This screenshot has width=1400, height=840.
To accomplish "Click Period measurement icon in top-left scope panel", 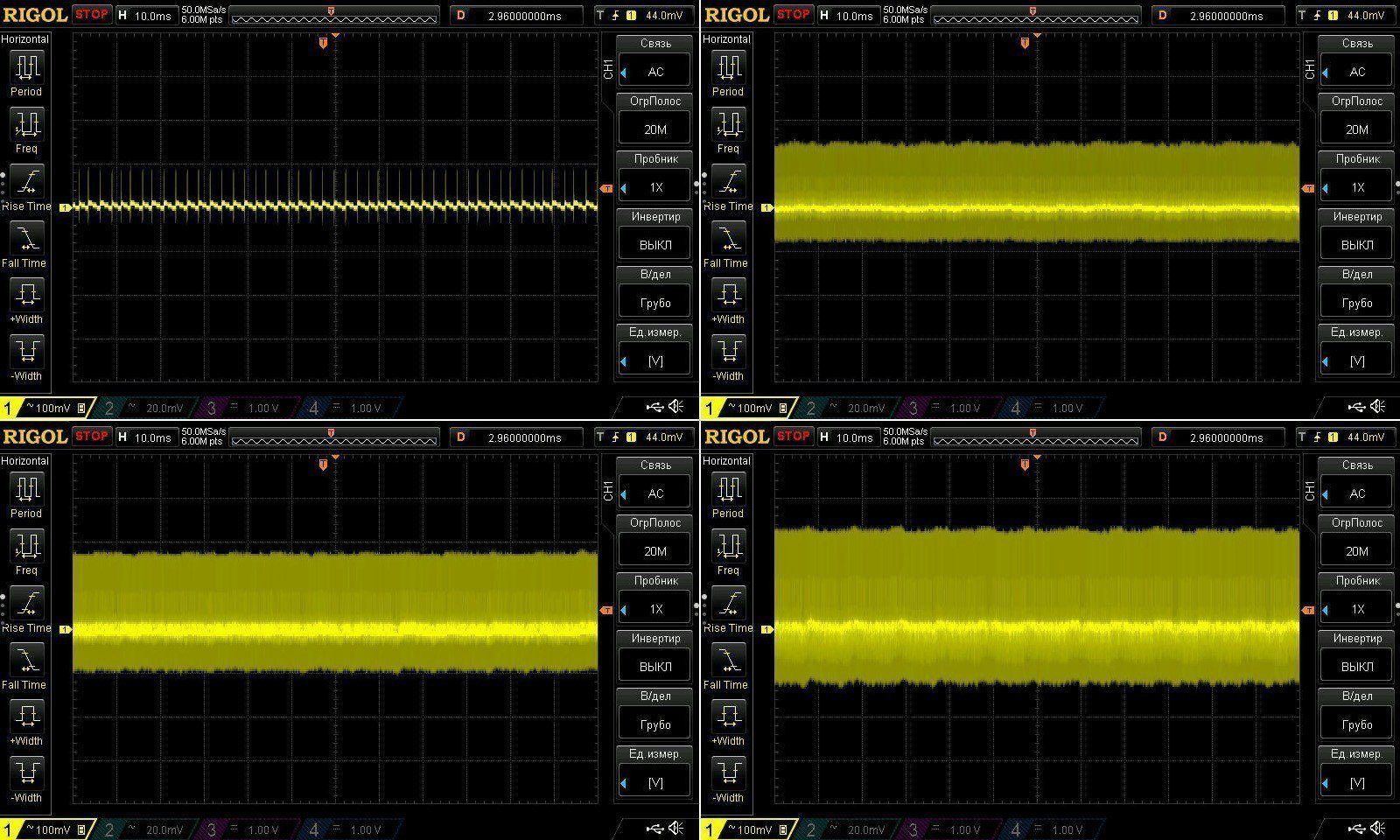I will pyautogui.click(x=26, y=67).
